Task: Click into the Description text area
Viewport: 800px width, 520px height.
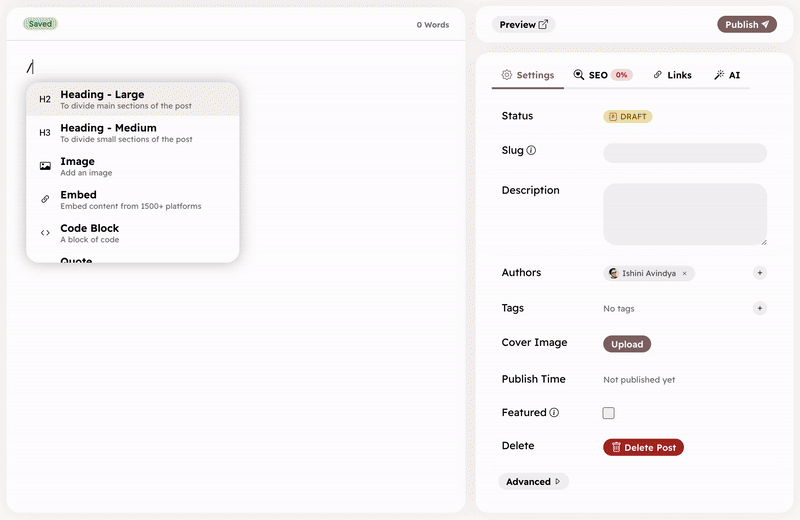Action: pos(684,213)
